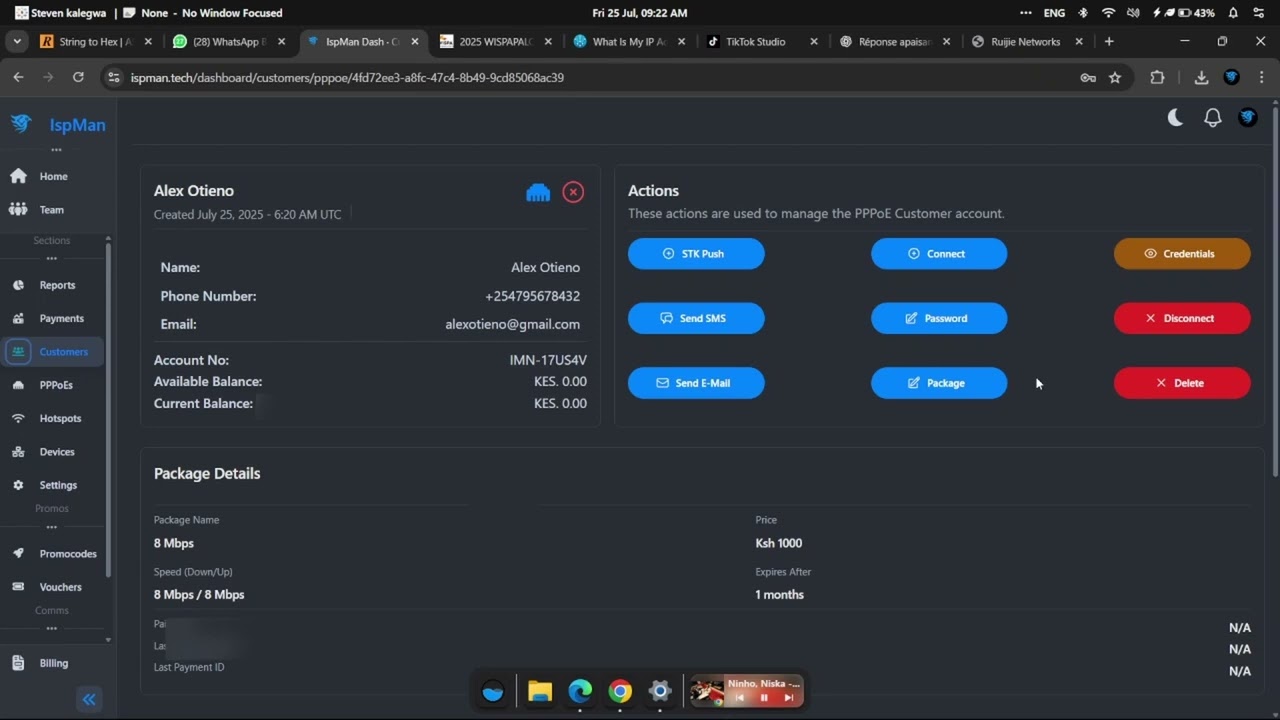The height and width of the screenshot is (720, 1280).
Task: Click the Send SMS button
Action: pyautogui.click(x=696, y=318)
